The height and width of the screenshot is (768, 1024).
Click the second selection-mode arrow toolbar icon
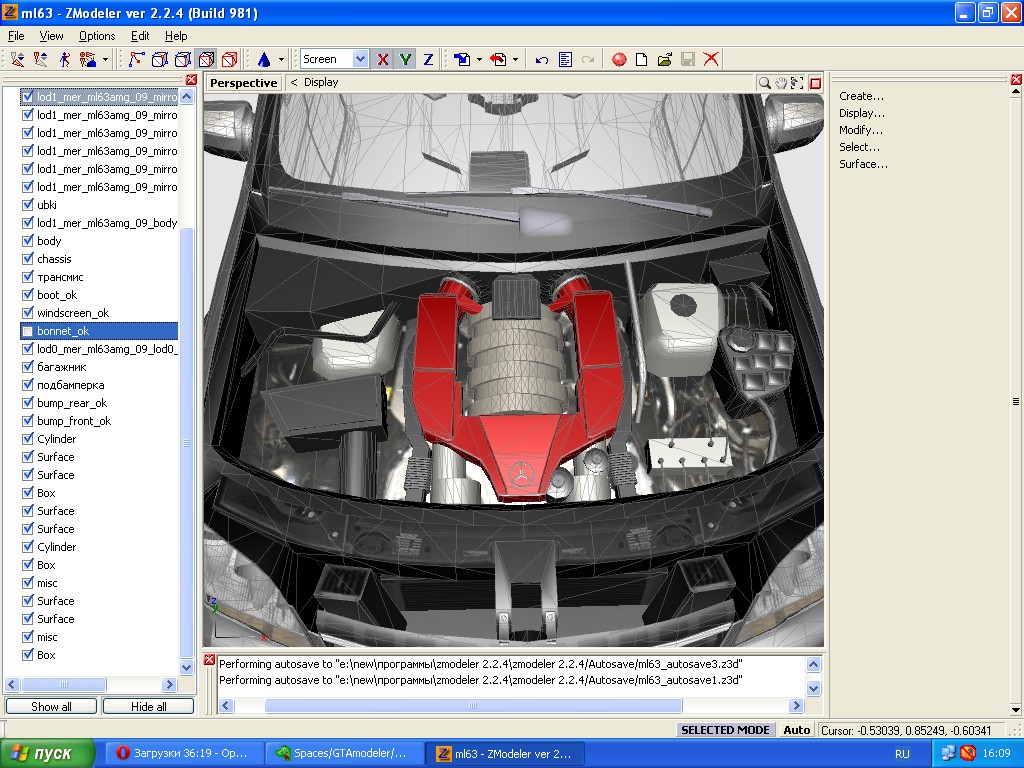(40, 59)
